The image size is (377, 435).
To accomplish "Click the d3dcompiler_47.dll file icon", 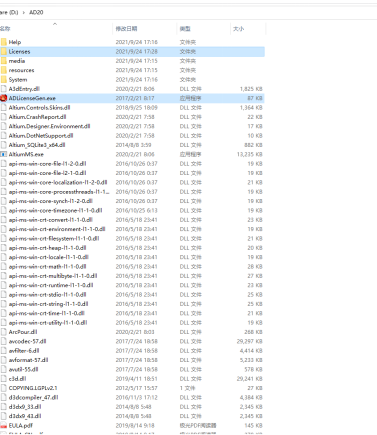I will pos(4,397).
